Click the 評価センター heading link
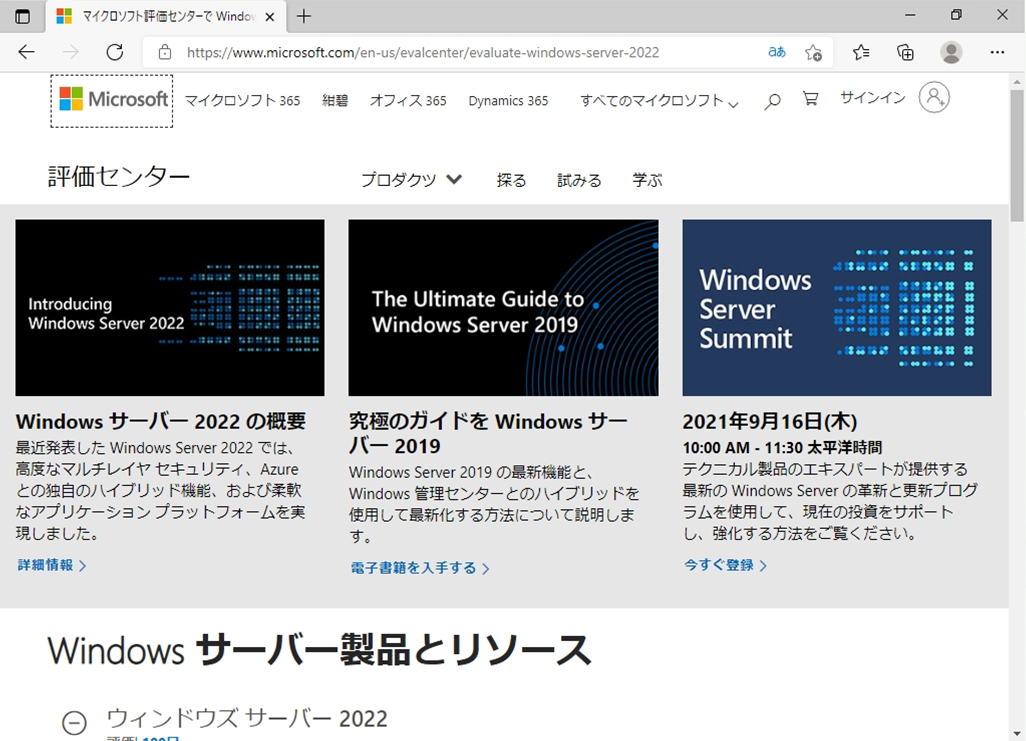The width and height of the screenshot is (1026, 741). (118, 177)
